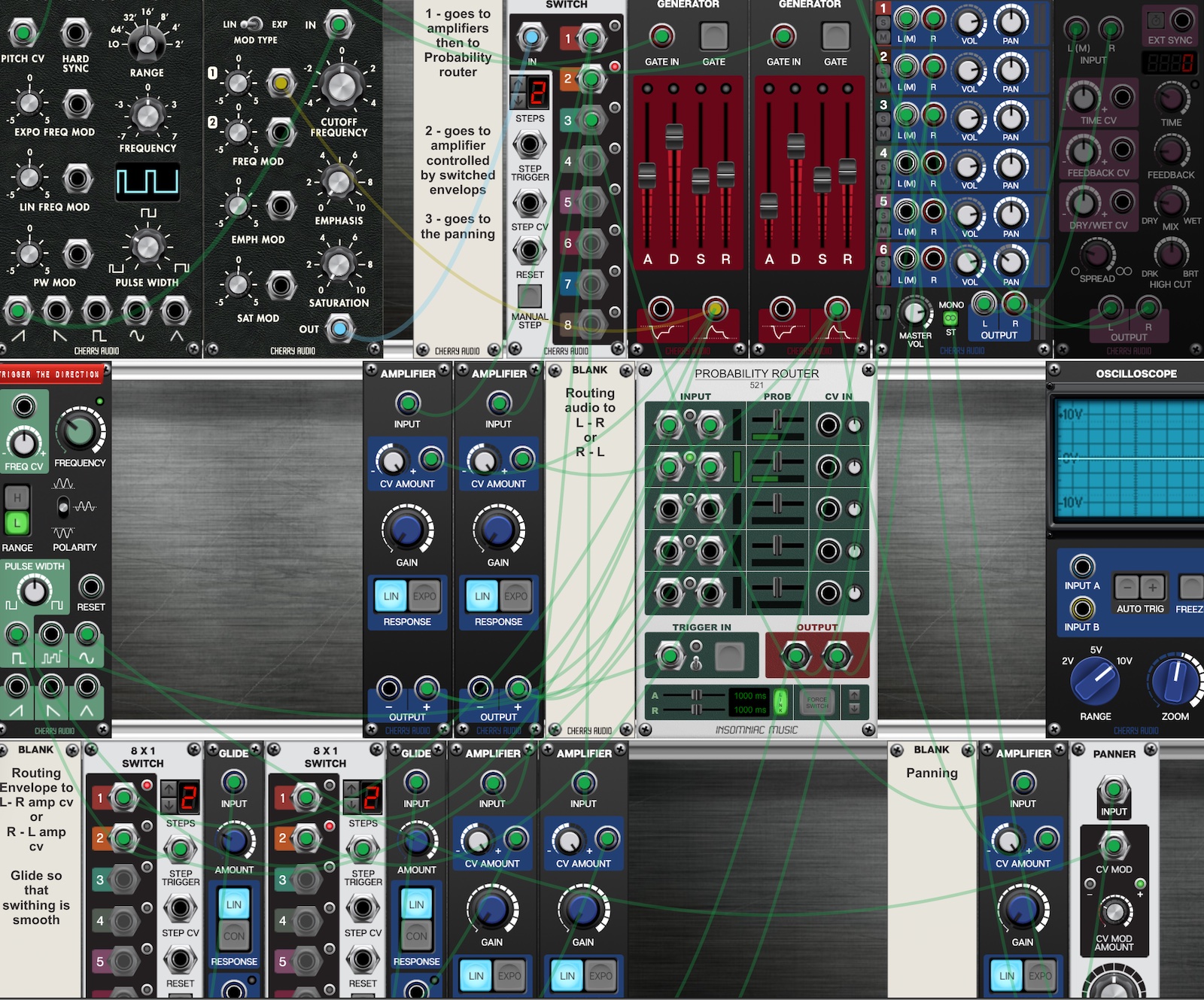
Task: Set right middle-row Amplifier response to LIN
Action: click(482, 596)
